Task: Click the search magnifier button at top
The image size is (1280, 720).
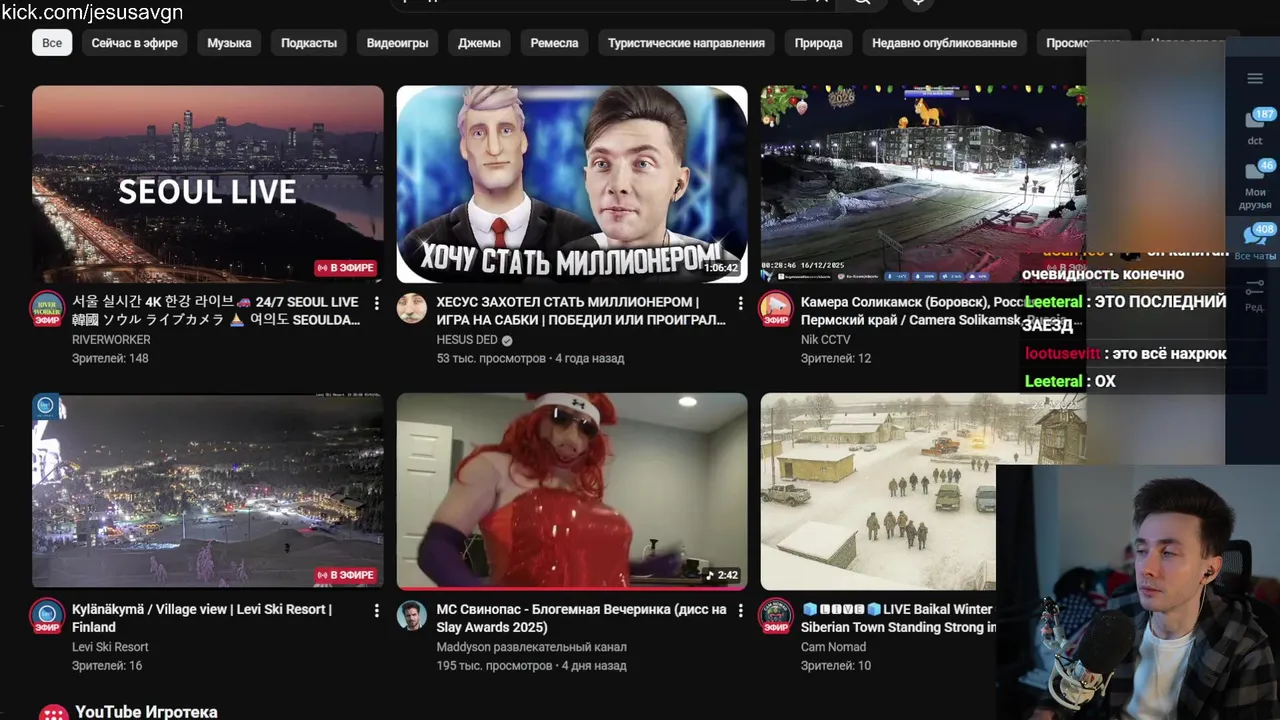Action: [x=862, y=3]
